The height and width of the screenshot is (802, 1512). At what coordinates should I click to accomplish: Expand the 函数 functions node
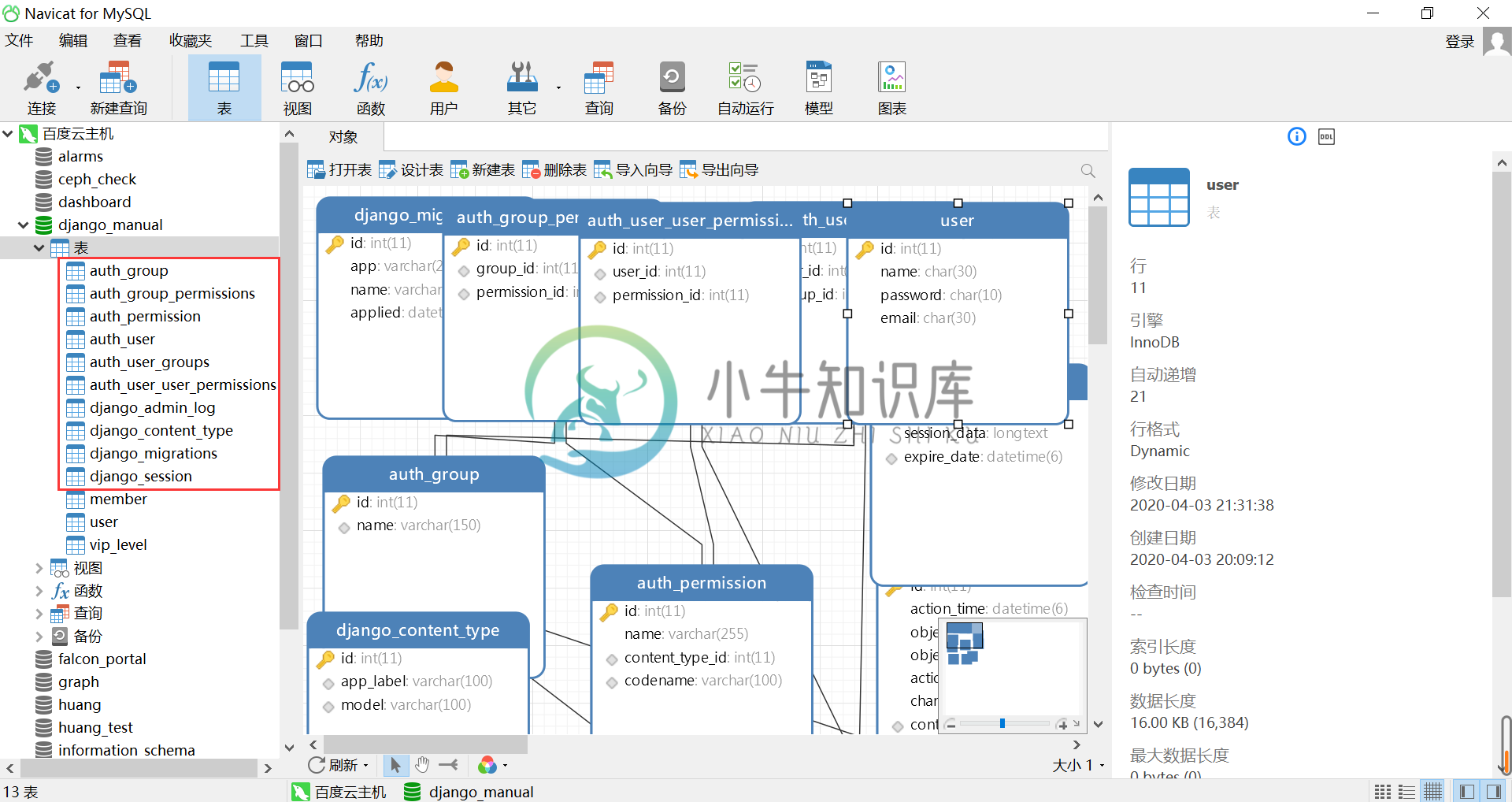tap(39, 591)
